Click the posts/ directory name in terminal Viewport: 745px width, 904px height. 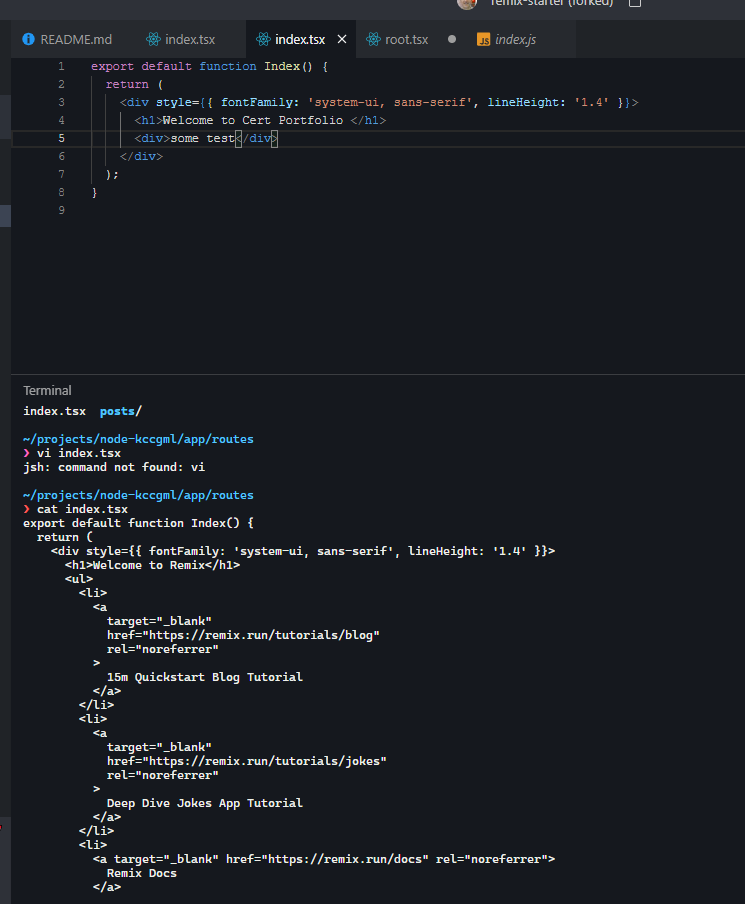click(119, 410)
